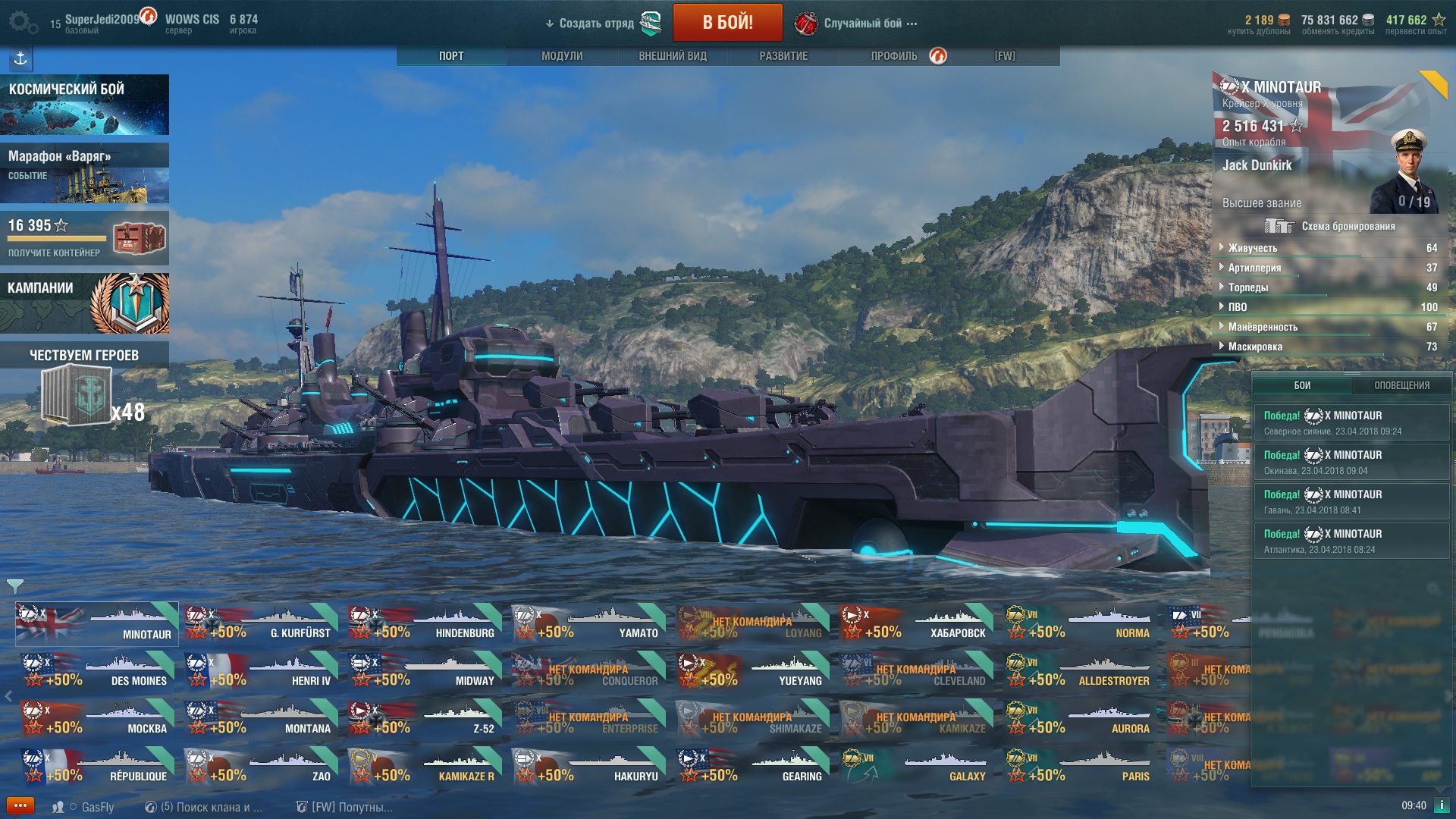Switch to the МОДУЛИ tab
Viewport: 1456px width, 819px height.
click(x=562, y=56)
